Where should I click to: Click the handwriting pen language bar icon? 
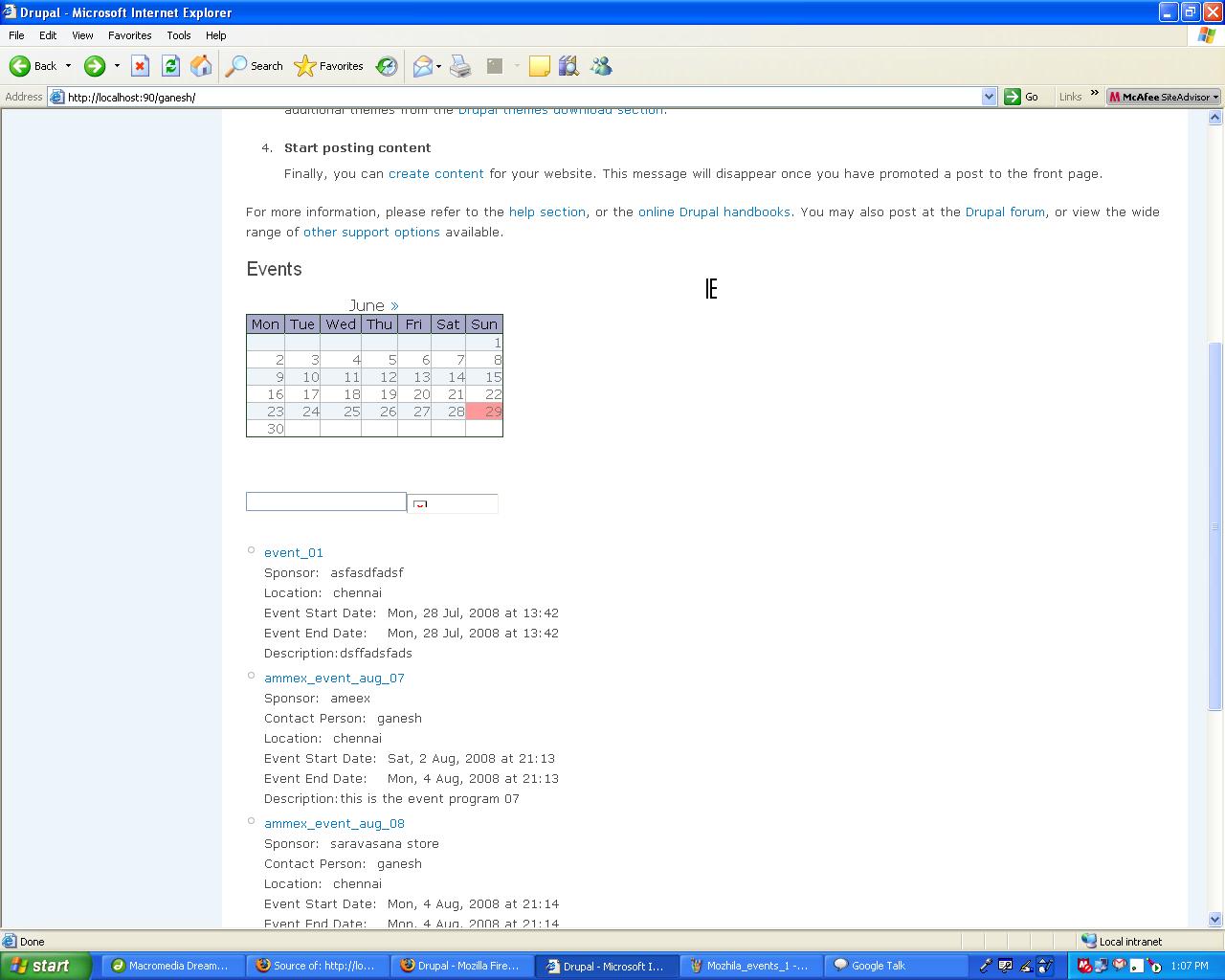coord(1025,966)
